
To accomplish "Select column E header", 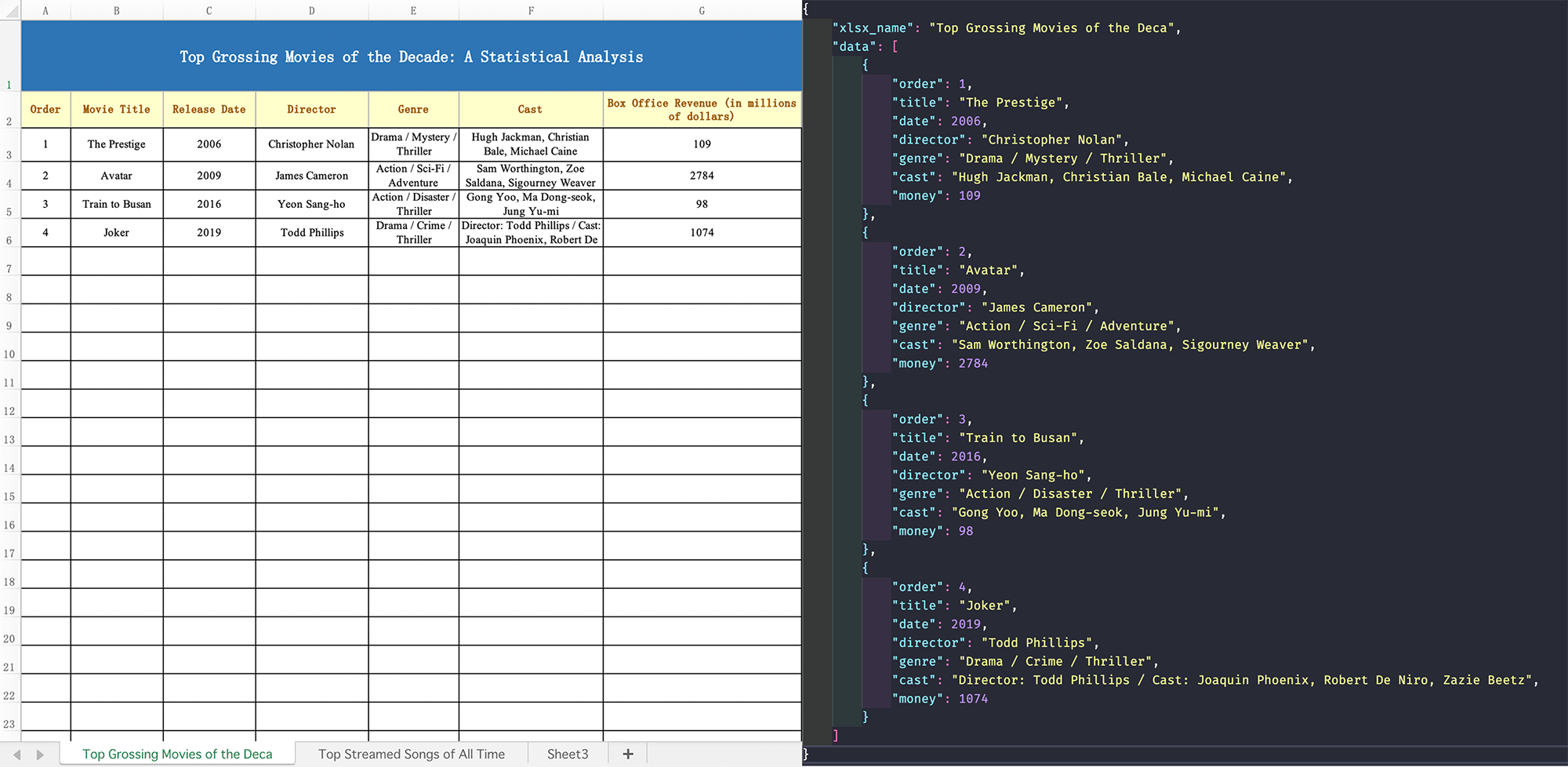I will point(413,10).
